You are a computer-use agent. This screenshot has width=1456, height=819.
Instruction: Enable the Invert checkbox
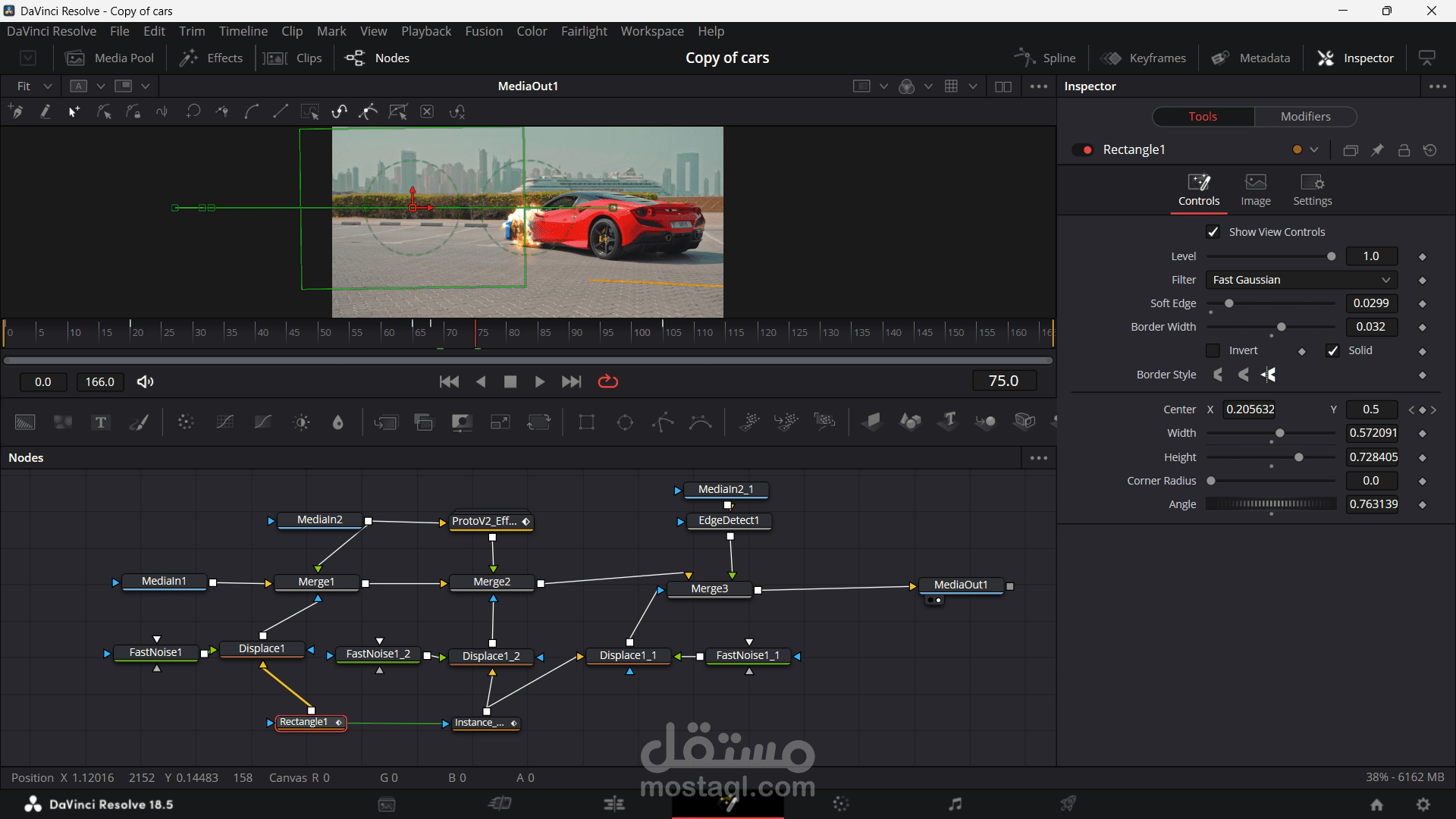coord(1213,350)
